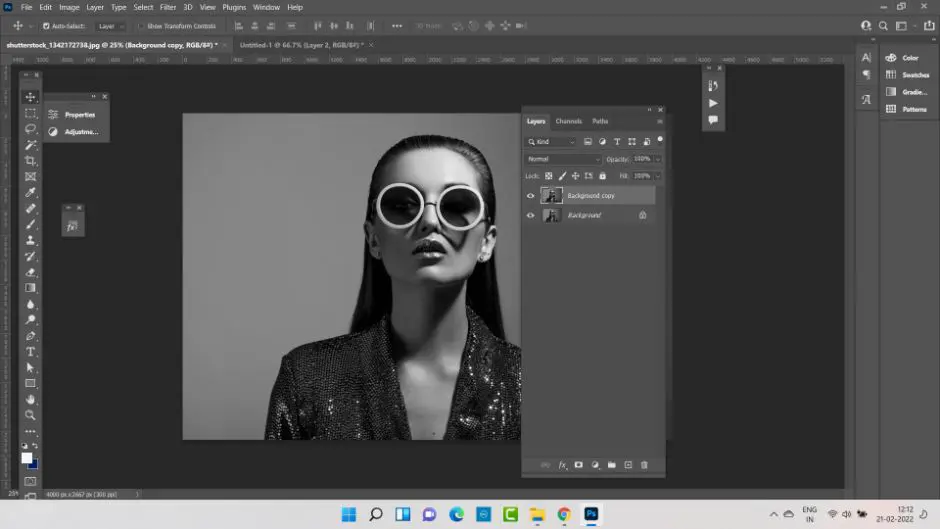Viewport: 940px width, 529px height.
Task: Add a layer mask from Layers panel
Action: (x=578, y=465)
